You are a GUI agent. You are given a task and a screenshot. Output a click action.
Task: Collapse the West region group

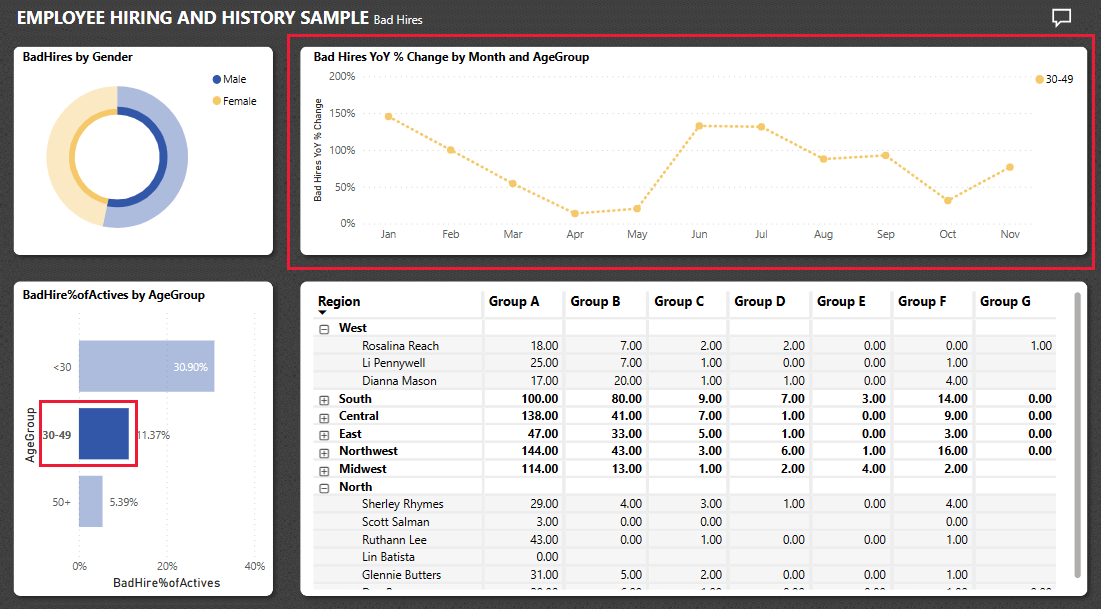click(x=323, y=327)
